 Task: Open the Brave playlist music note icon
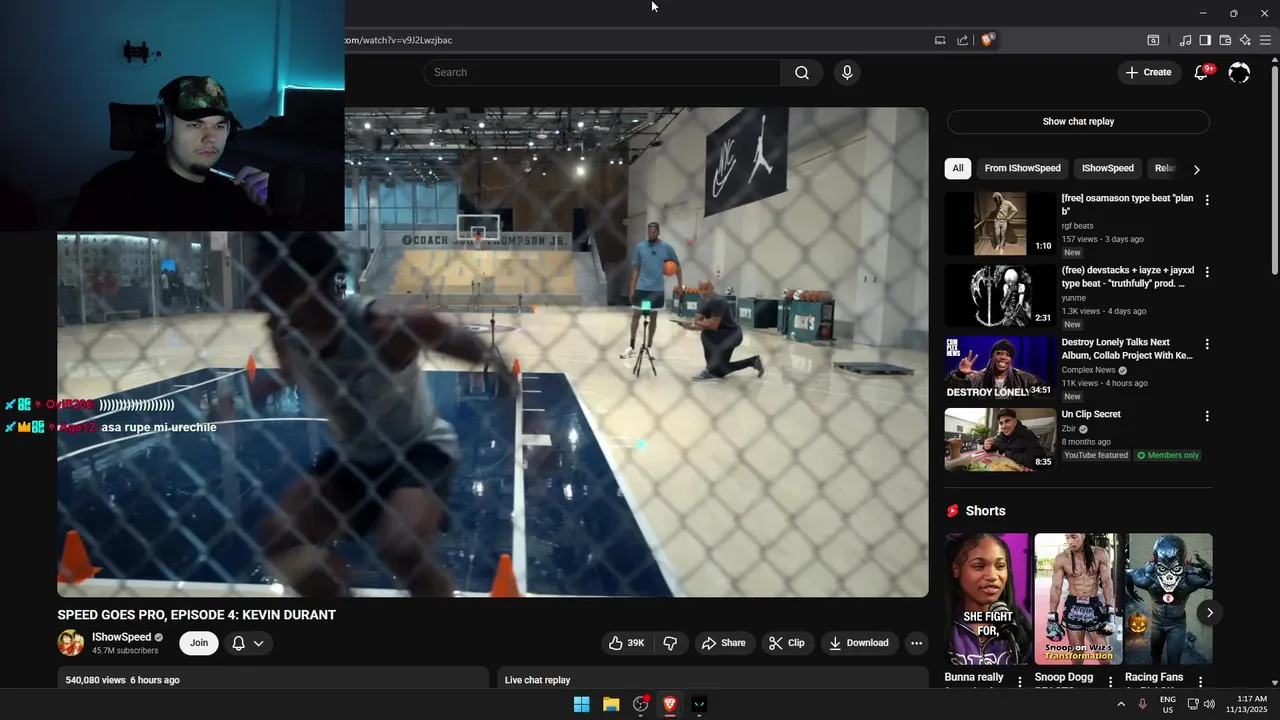pyautogui.click(x=1185, y=40)
